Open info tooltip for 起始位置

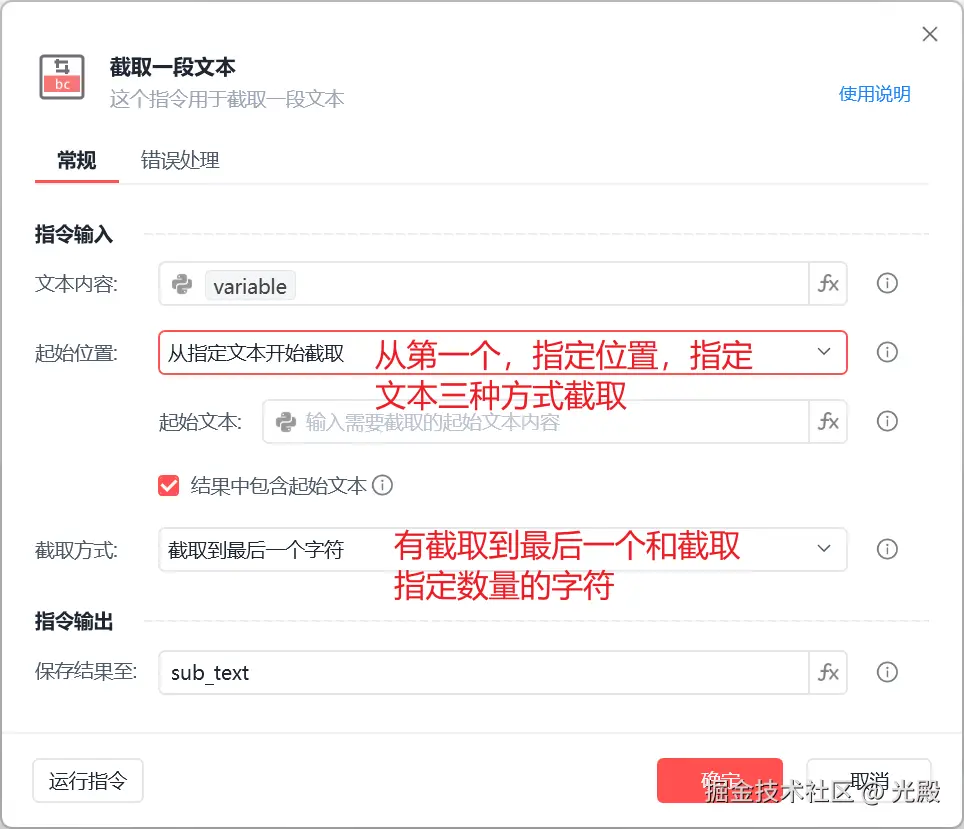(x=887, y=352)
